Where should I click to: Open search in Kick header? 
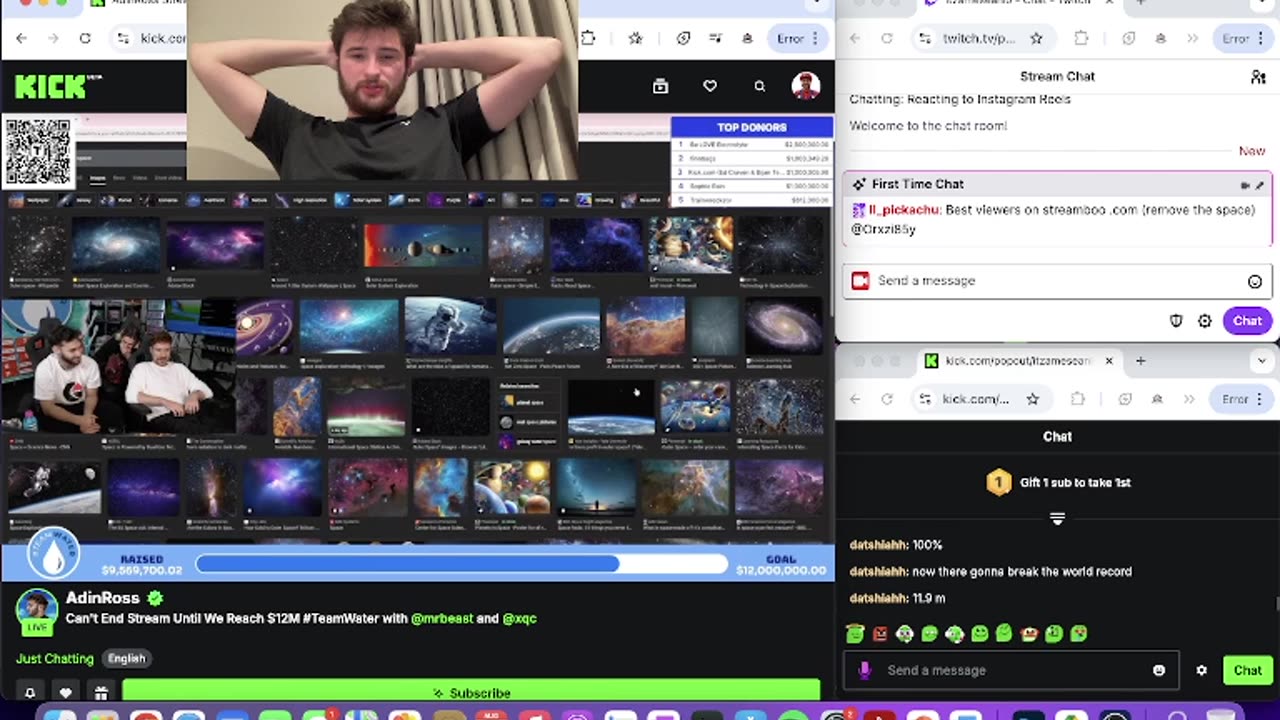[760, 86]
